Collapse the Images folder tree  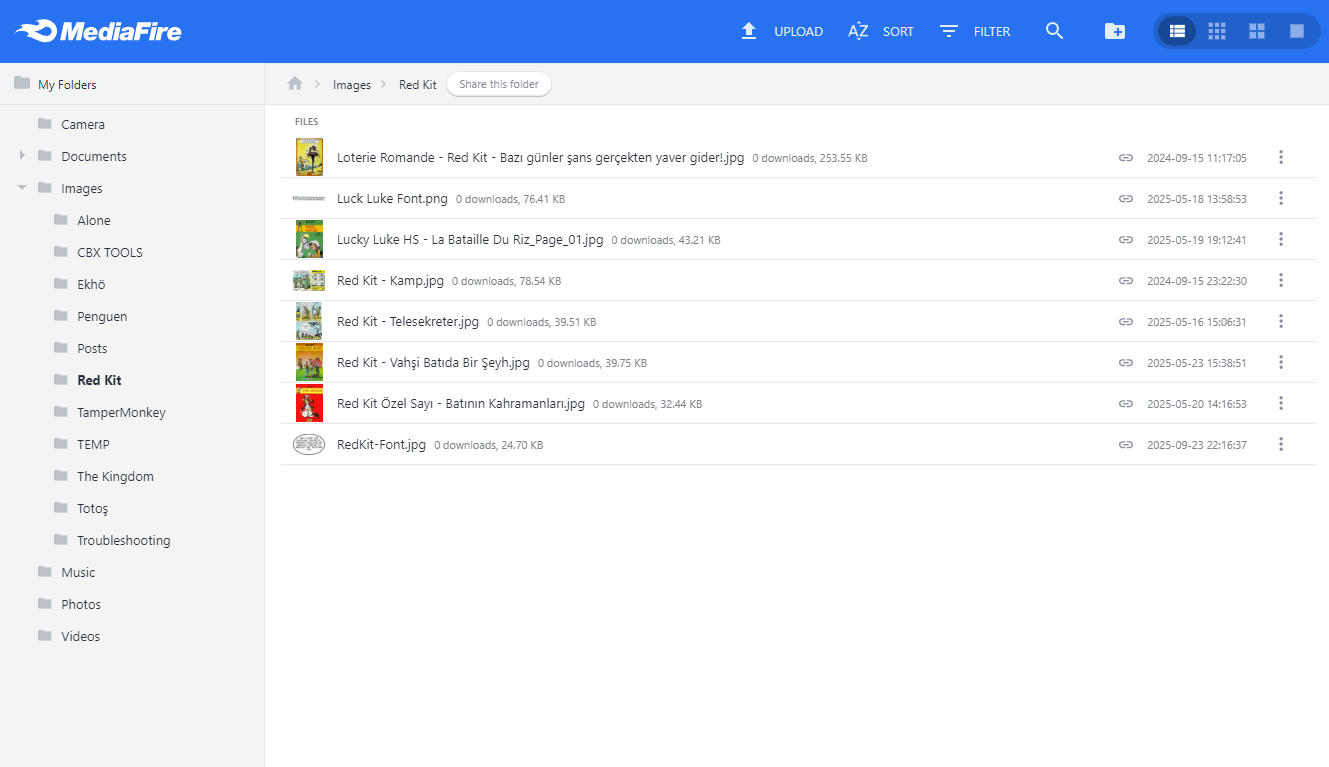point(22,188)
